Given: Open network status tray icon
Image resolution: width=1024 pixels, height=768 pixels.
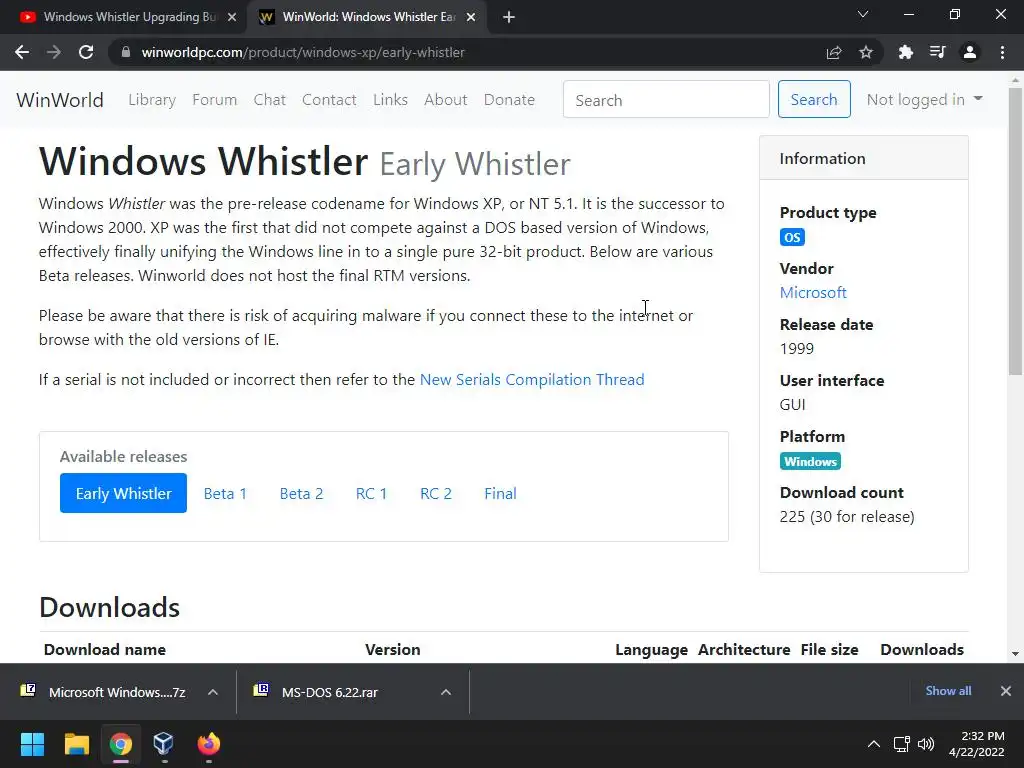Looking at the screenshot, I should pyautogui.click(x=902, y=744).
